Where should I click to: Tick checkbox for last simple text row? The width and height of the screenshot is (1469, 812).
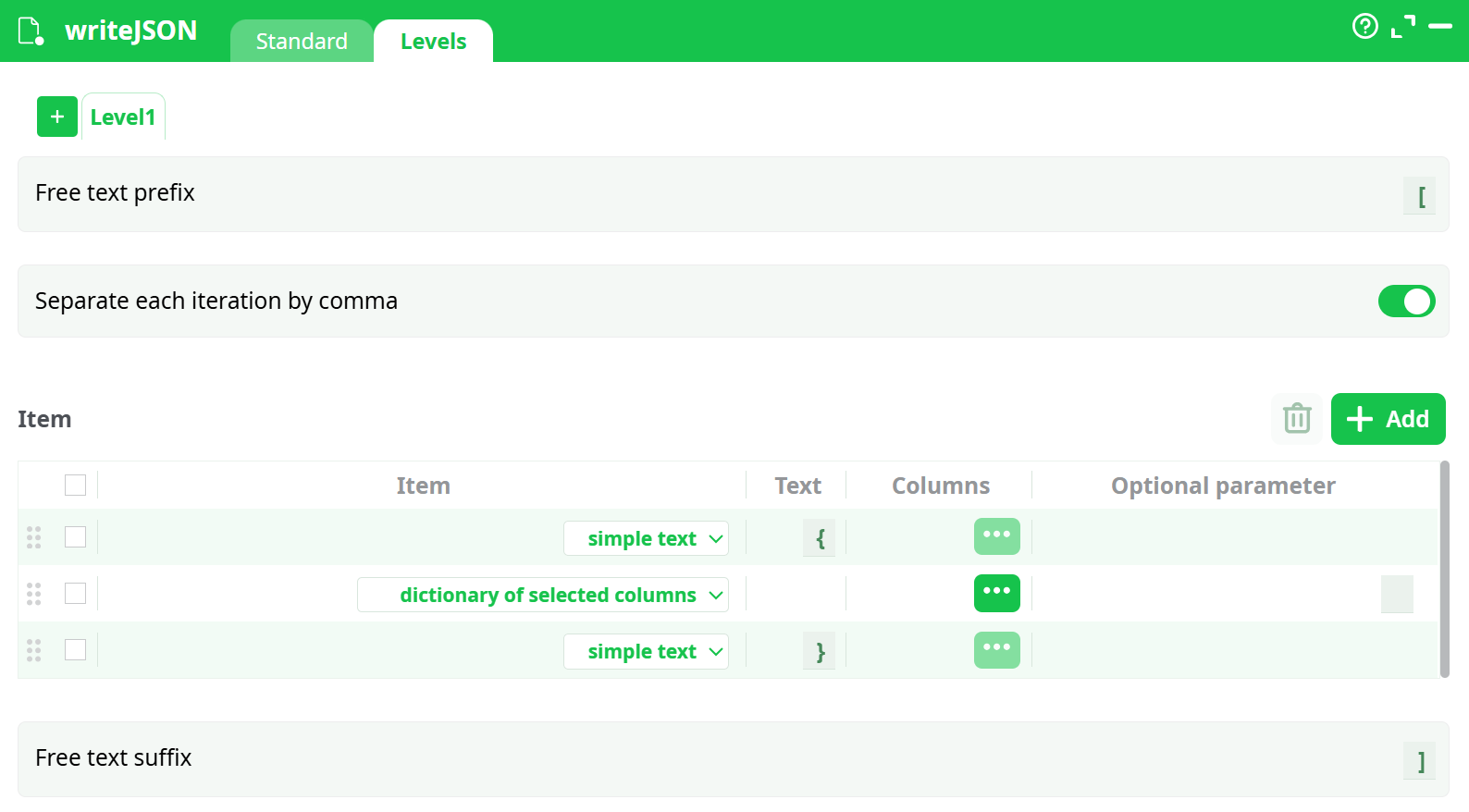[x=76, y=650]
